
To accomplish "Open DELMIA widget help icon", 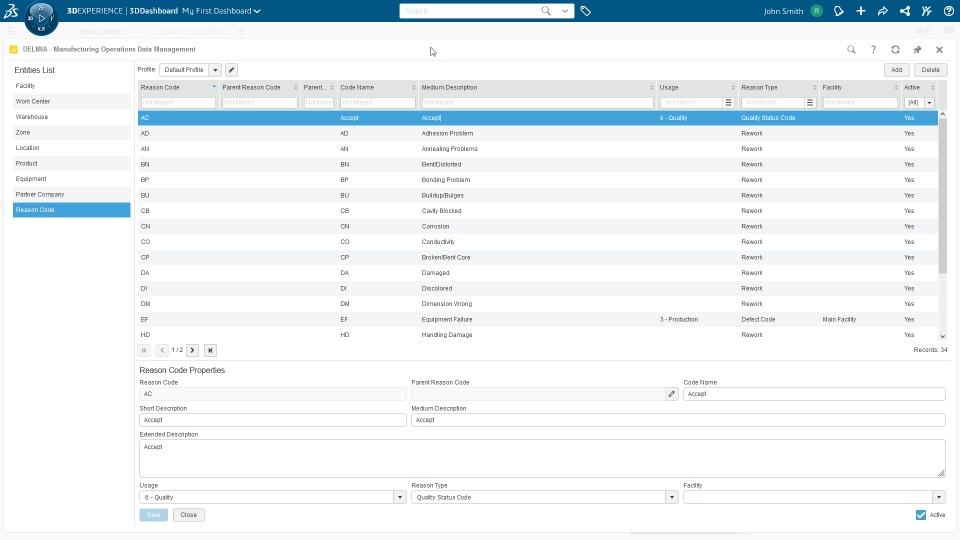I will 873,50.
